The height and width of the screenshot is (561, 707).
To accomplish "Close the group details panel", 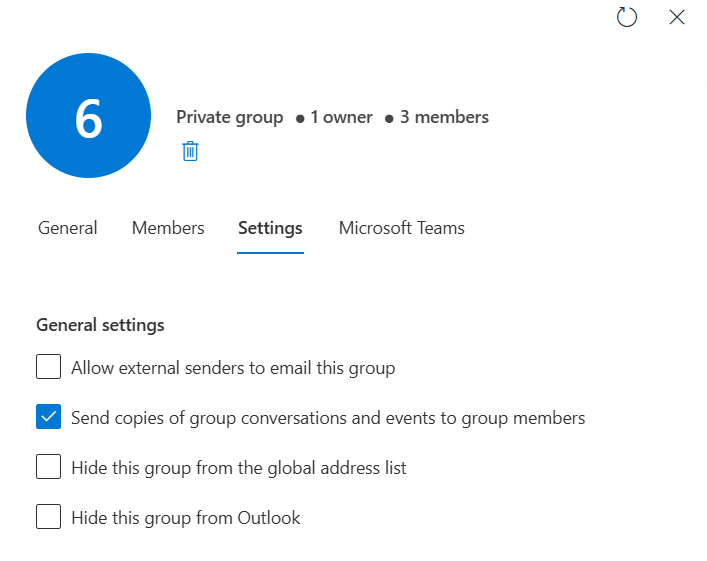I will click(x=677, y=17).
